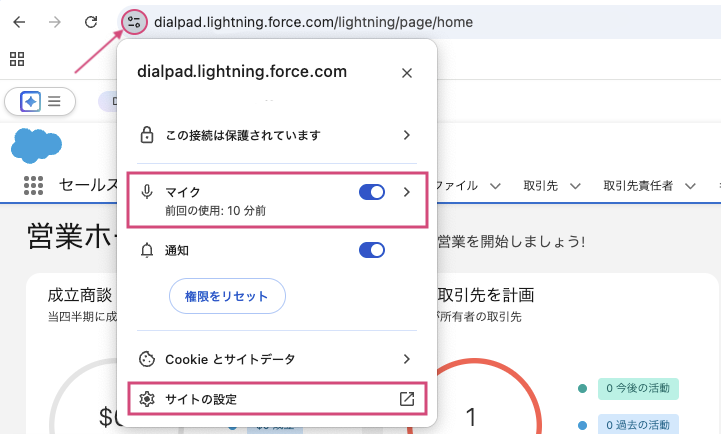Screen dimensions: 721x434
Task: Open サイトの設定 from the popup
Action: [x=203, y=399]
